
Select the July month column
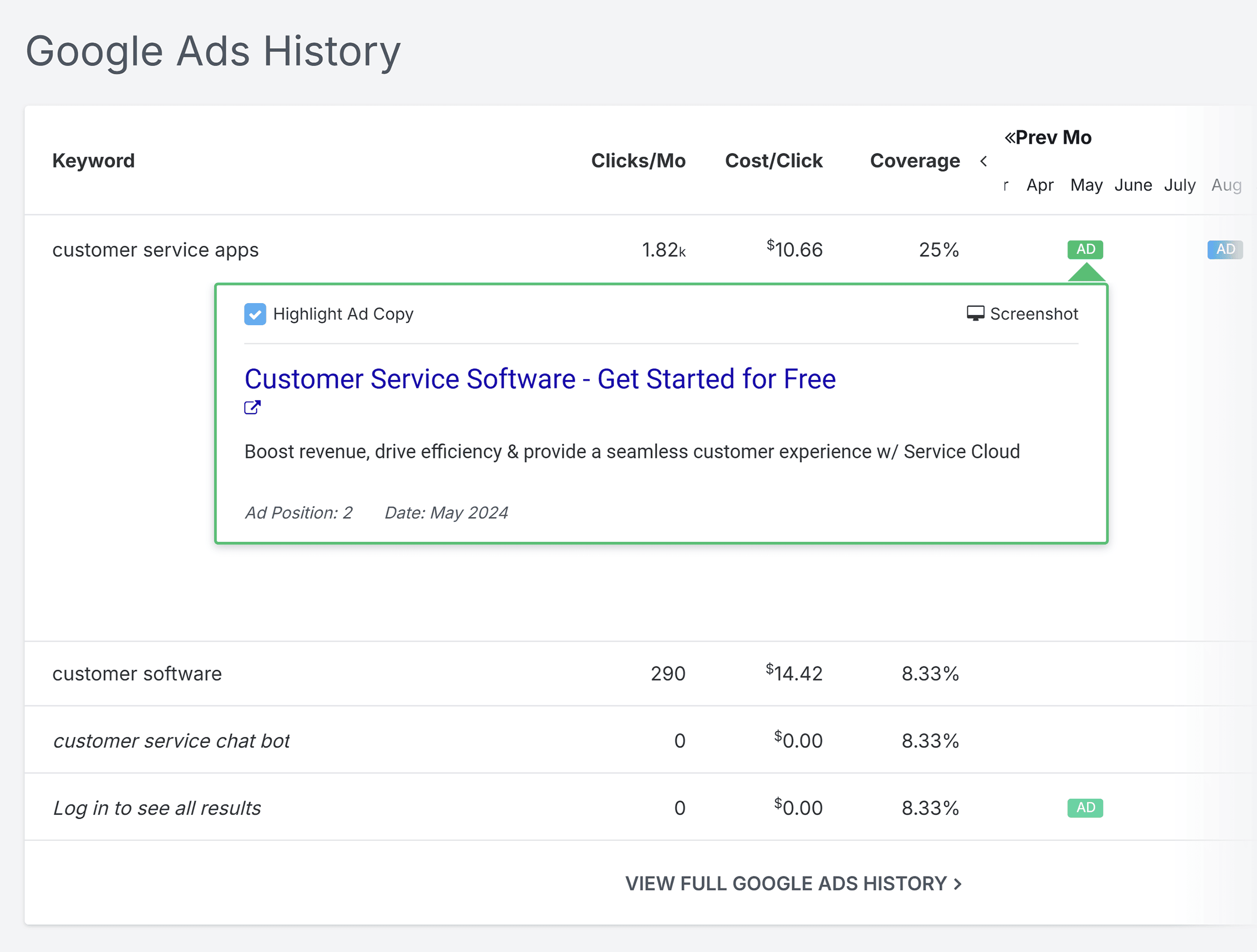pyautogui.click(x=1180, y=184)
